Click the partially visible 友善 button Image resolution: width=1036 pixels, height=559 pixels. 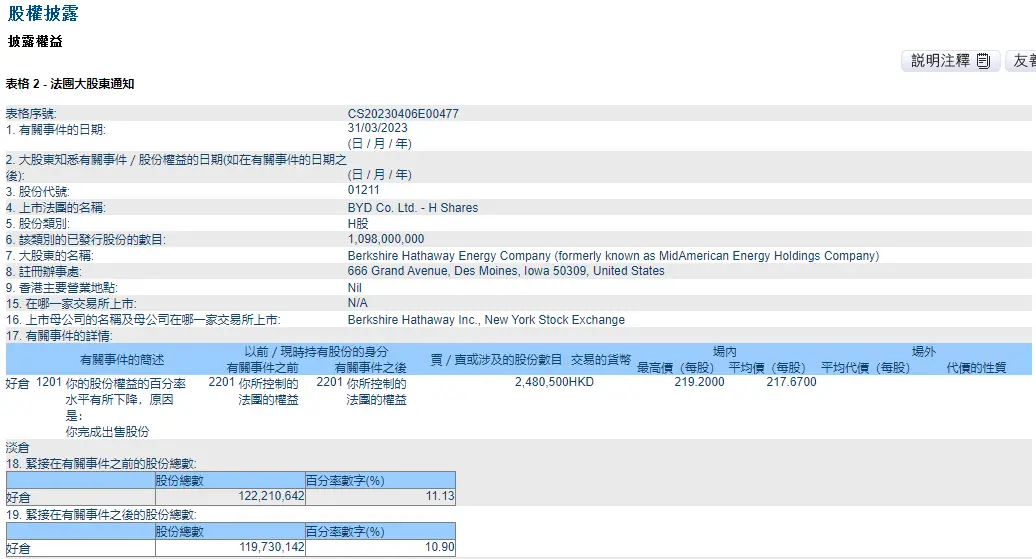click(1021, 61)
